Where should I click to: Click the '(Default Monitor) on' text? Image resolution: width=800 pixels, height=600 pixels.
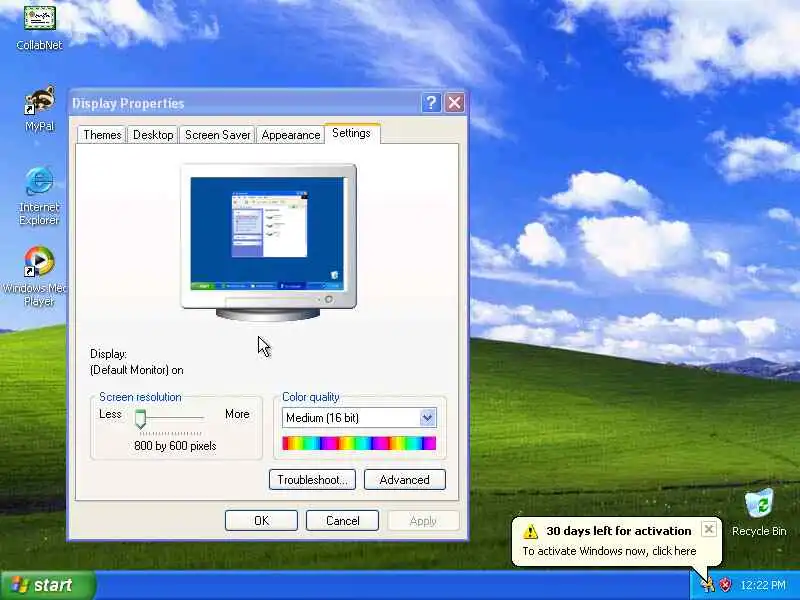pyautogui.click(x=137, y=370)
